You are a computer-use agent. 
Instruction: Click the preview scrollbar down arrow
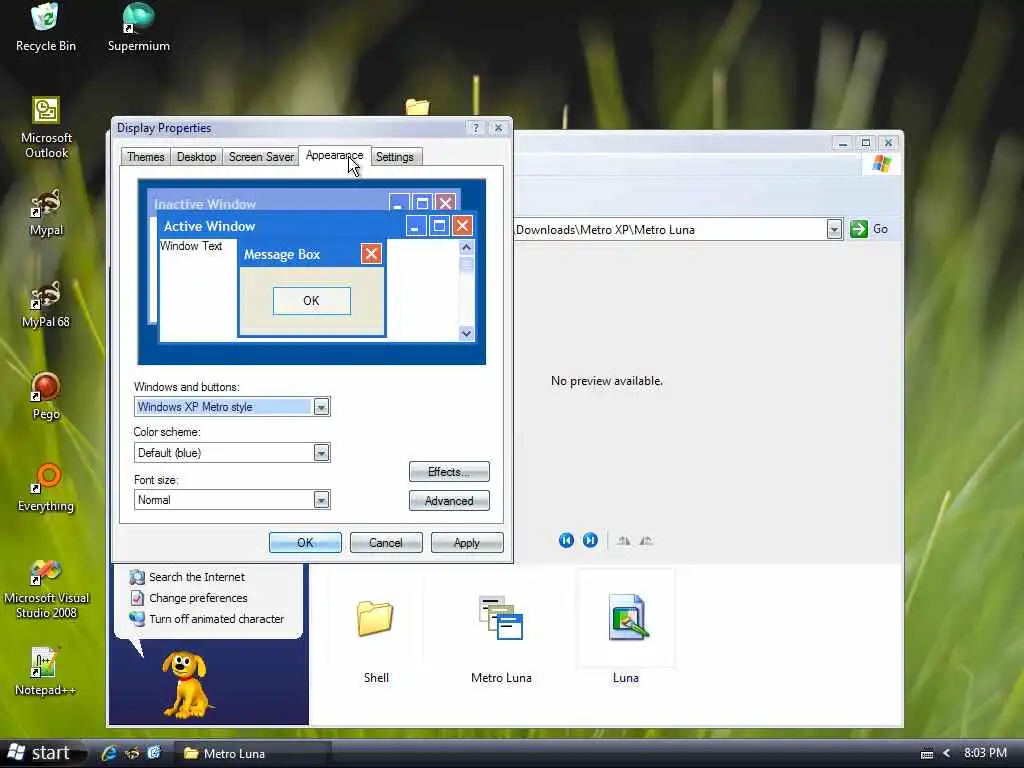[x=466, y=334]
